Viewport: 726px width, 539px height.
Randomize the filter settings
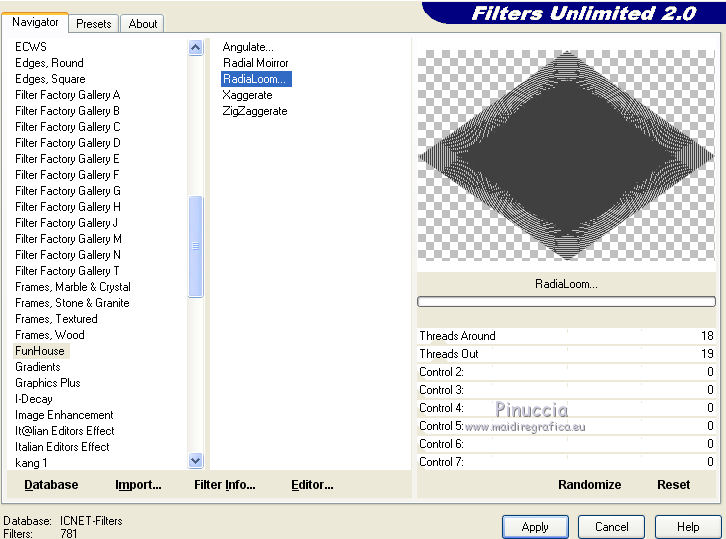coord(589,485)
